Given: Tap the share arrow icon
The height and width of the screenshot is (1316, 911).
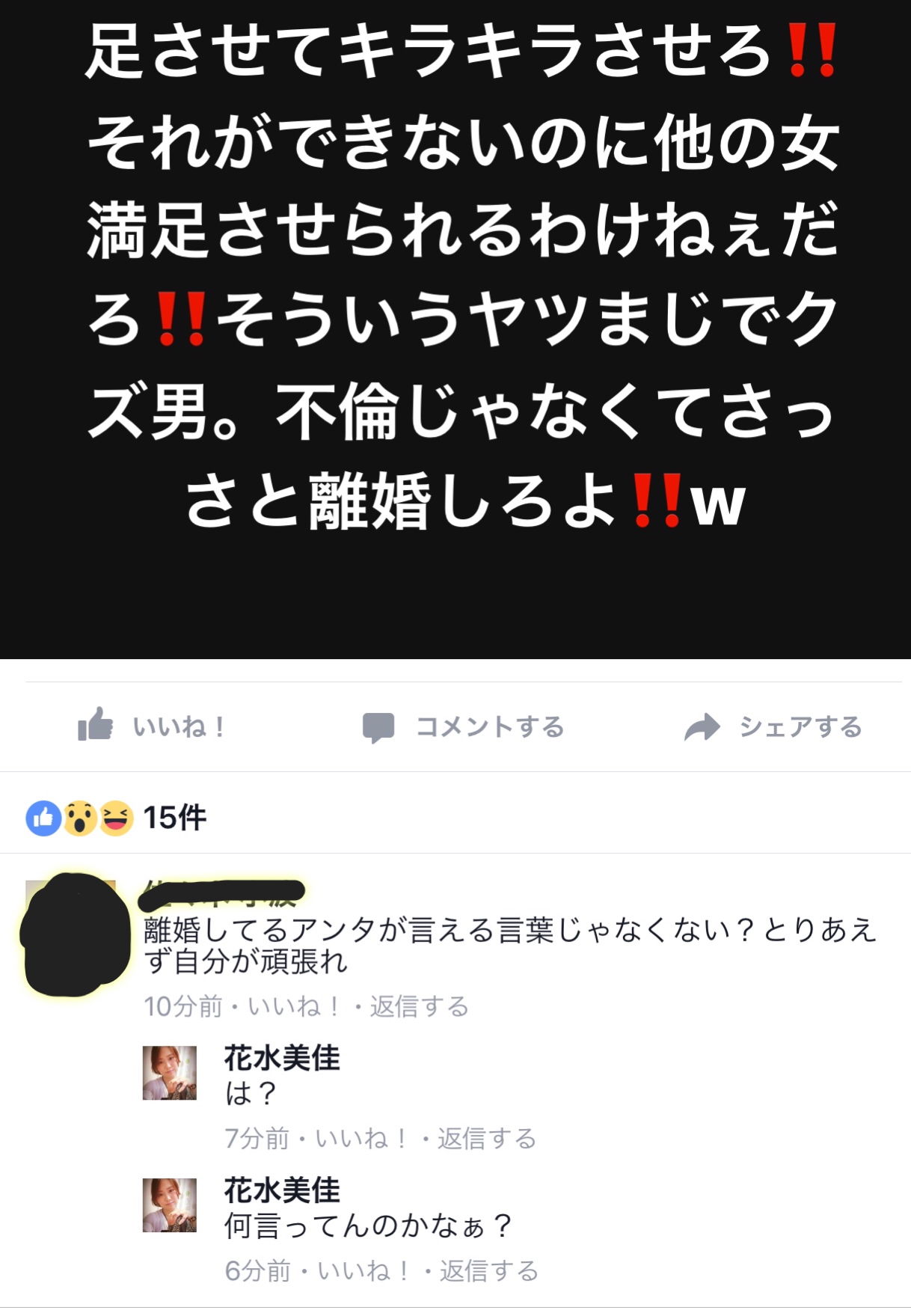Looking at the screenshot, I should point(702,727).
